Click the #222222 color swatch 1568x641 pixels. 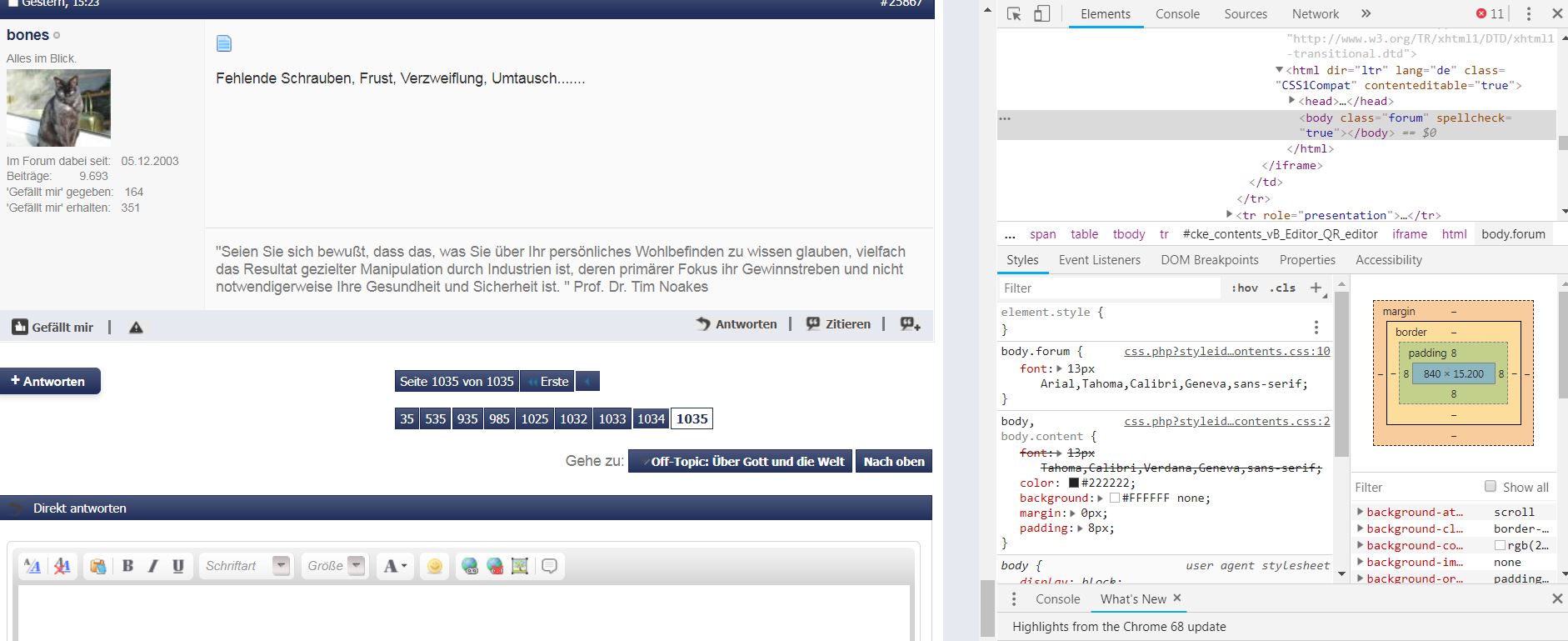pos(1074,483)
